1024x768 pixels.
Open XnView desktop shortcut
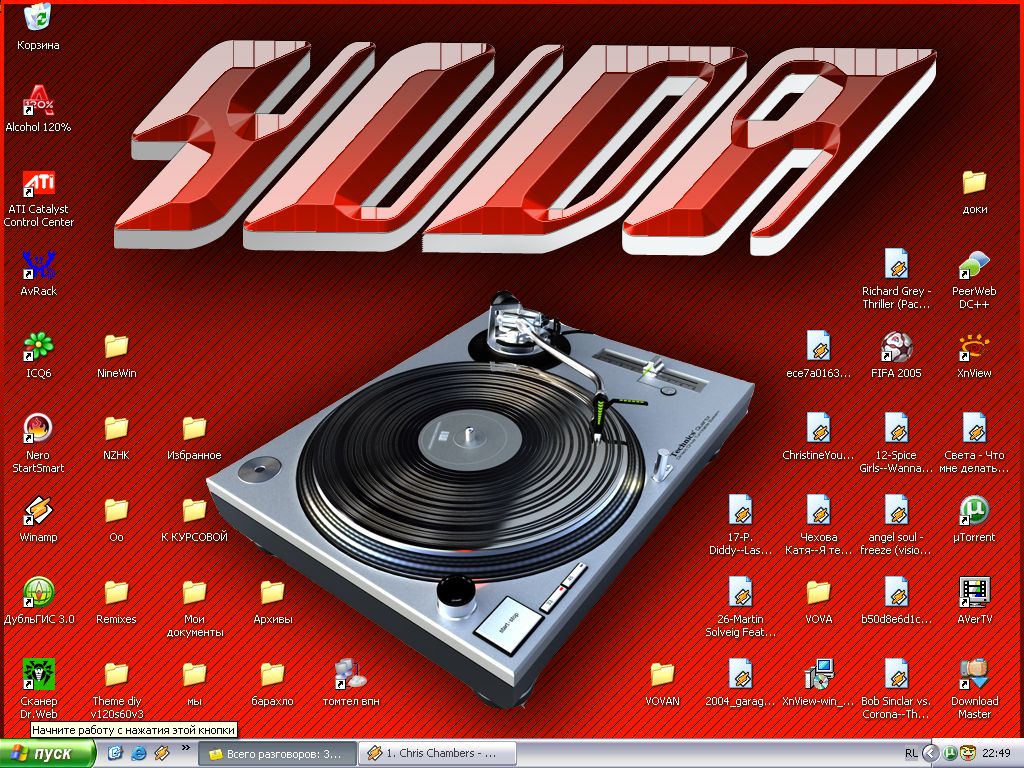974,355
